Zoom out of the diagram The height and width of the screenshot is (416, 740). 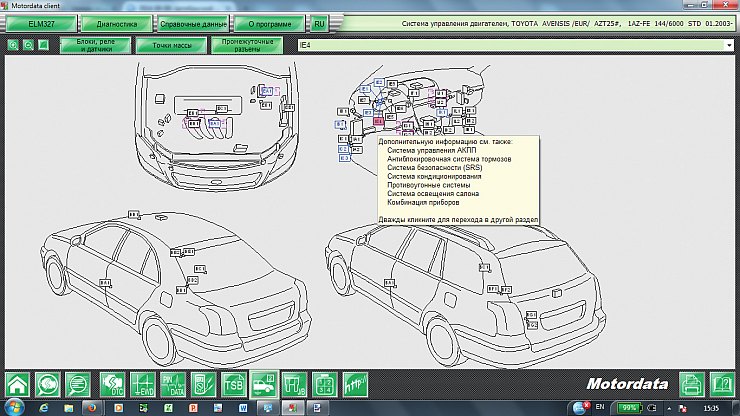pyautogui.click(x=28, y=45)
